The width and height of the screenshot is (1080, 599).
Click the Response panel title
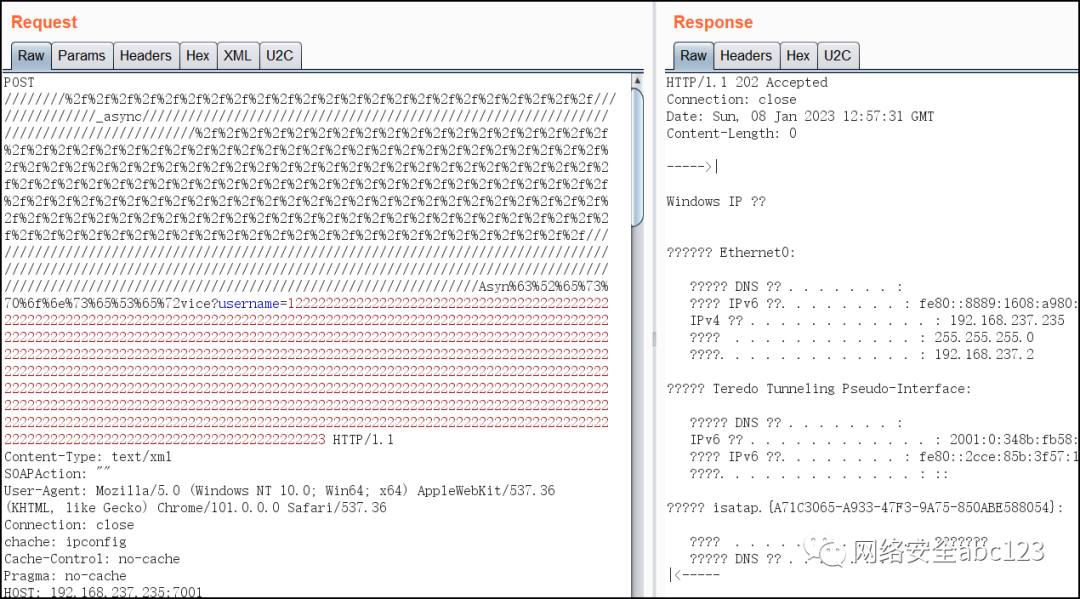pos(713,23)
